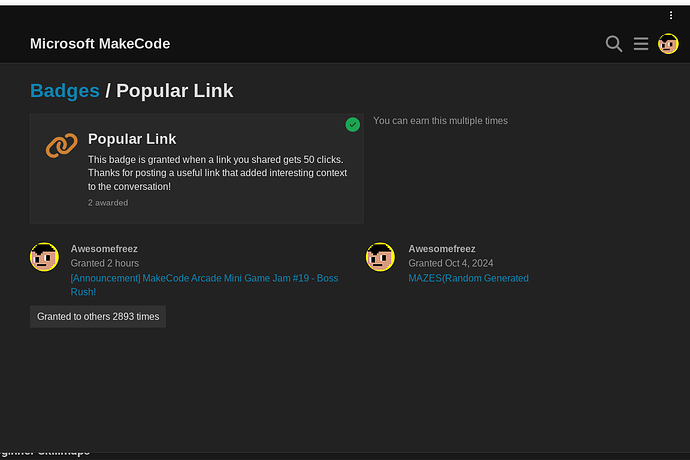690x460 pixels.
Task: Open the MAZES(Random Generated link
Action: pos(468,278)
